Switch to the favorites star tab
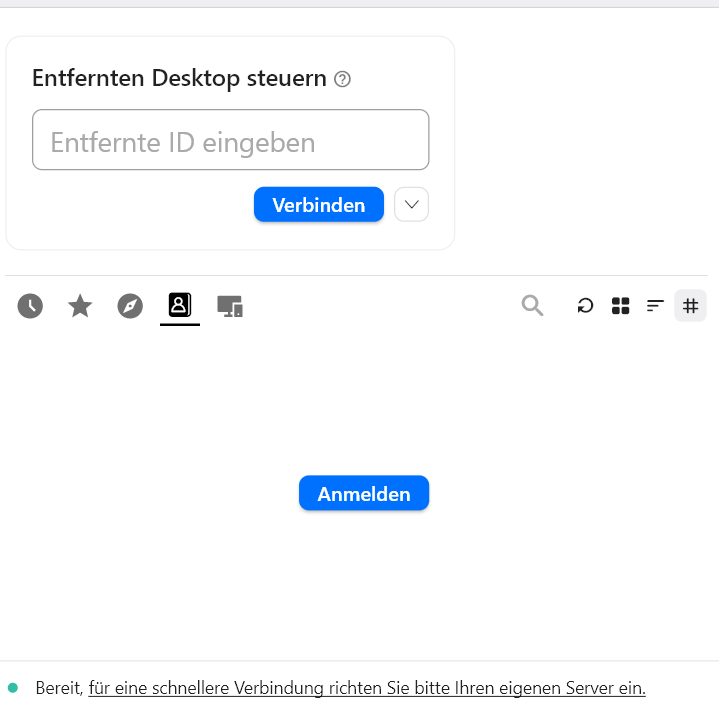The image size is (719, 710). [x=80, y=306]
